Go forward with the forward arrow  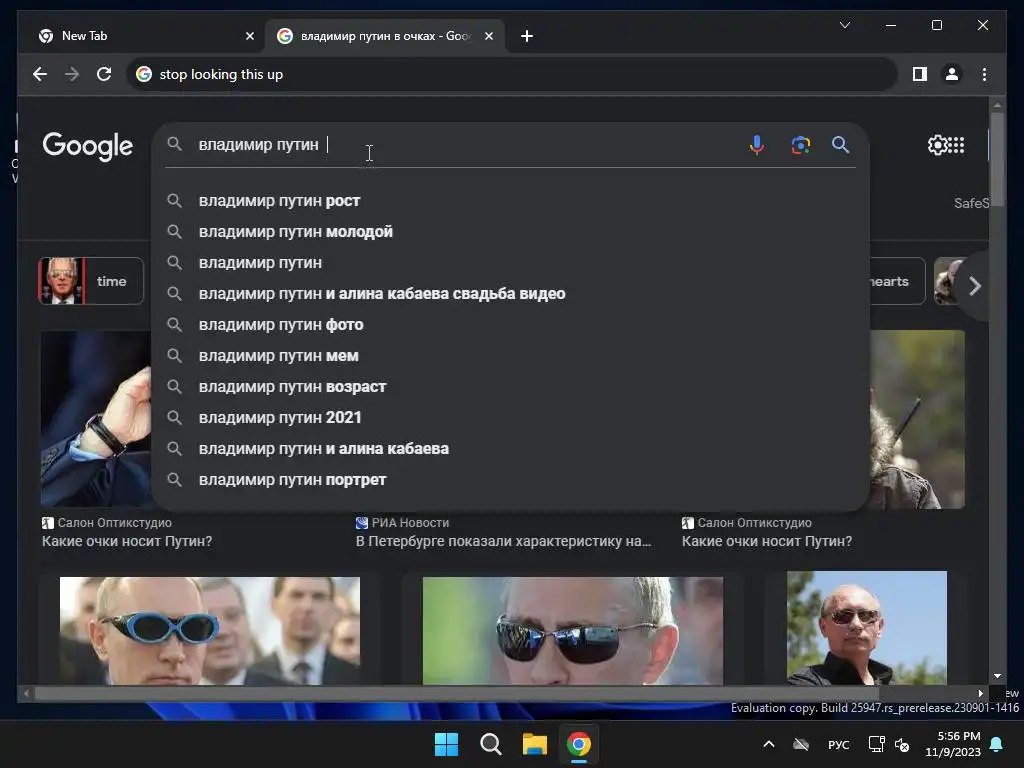tap(72, 74)
